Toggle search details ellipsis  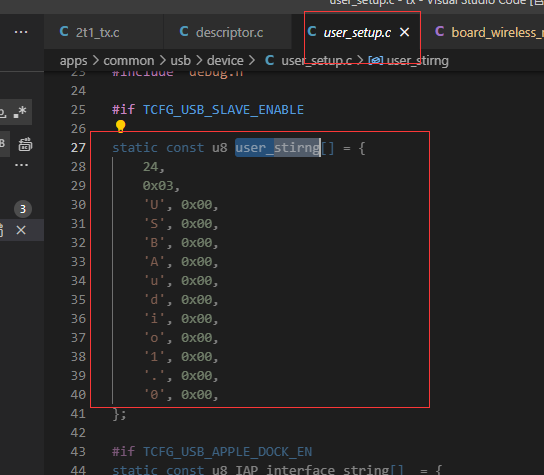click(22, 165)
